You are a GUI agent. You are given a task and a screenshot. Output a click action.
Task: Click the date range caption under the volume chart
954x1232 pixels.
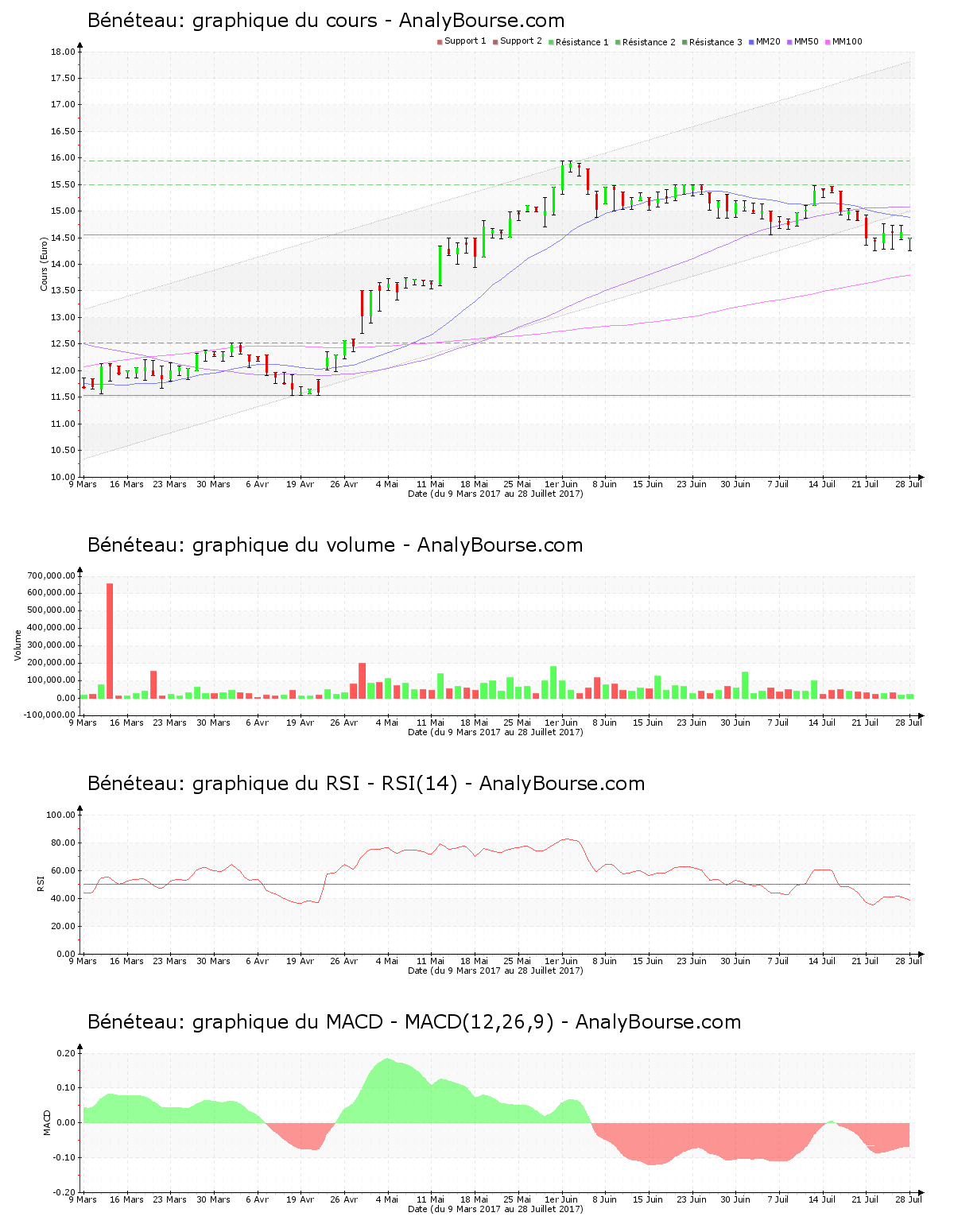(x=495, y=732)
